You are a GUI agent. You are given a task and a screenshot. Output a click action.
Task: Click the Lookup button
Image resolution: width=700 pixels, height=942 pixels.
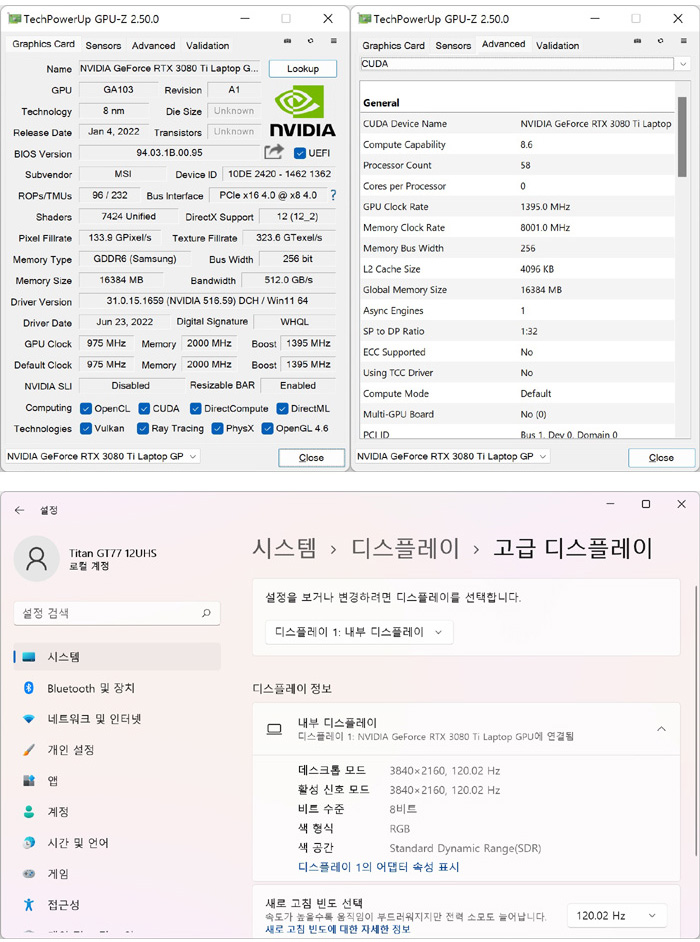303,68
